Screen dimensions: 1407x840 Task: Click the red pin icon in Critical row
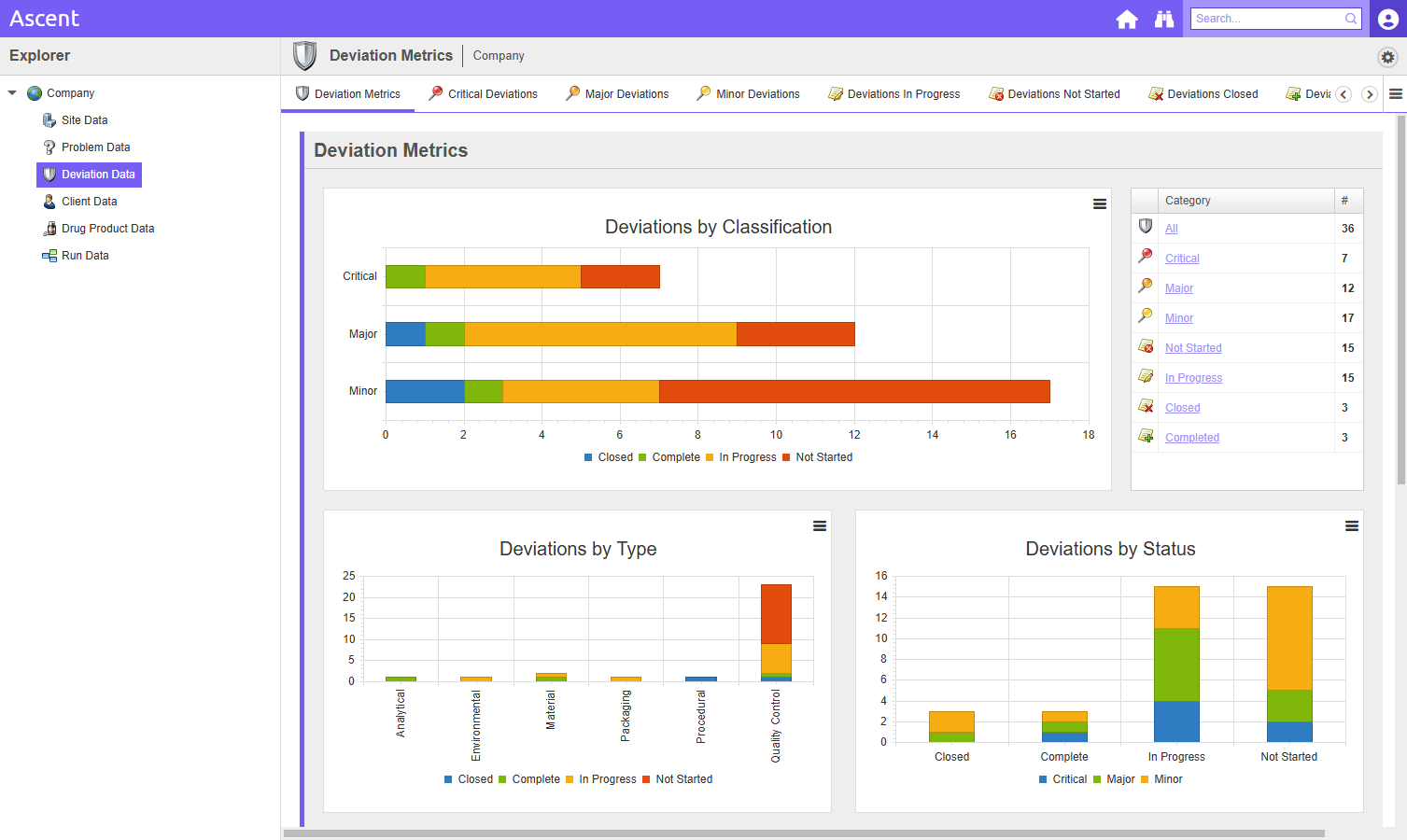1146,256
